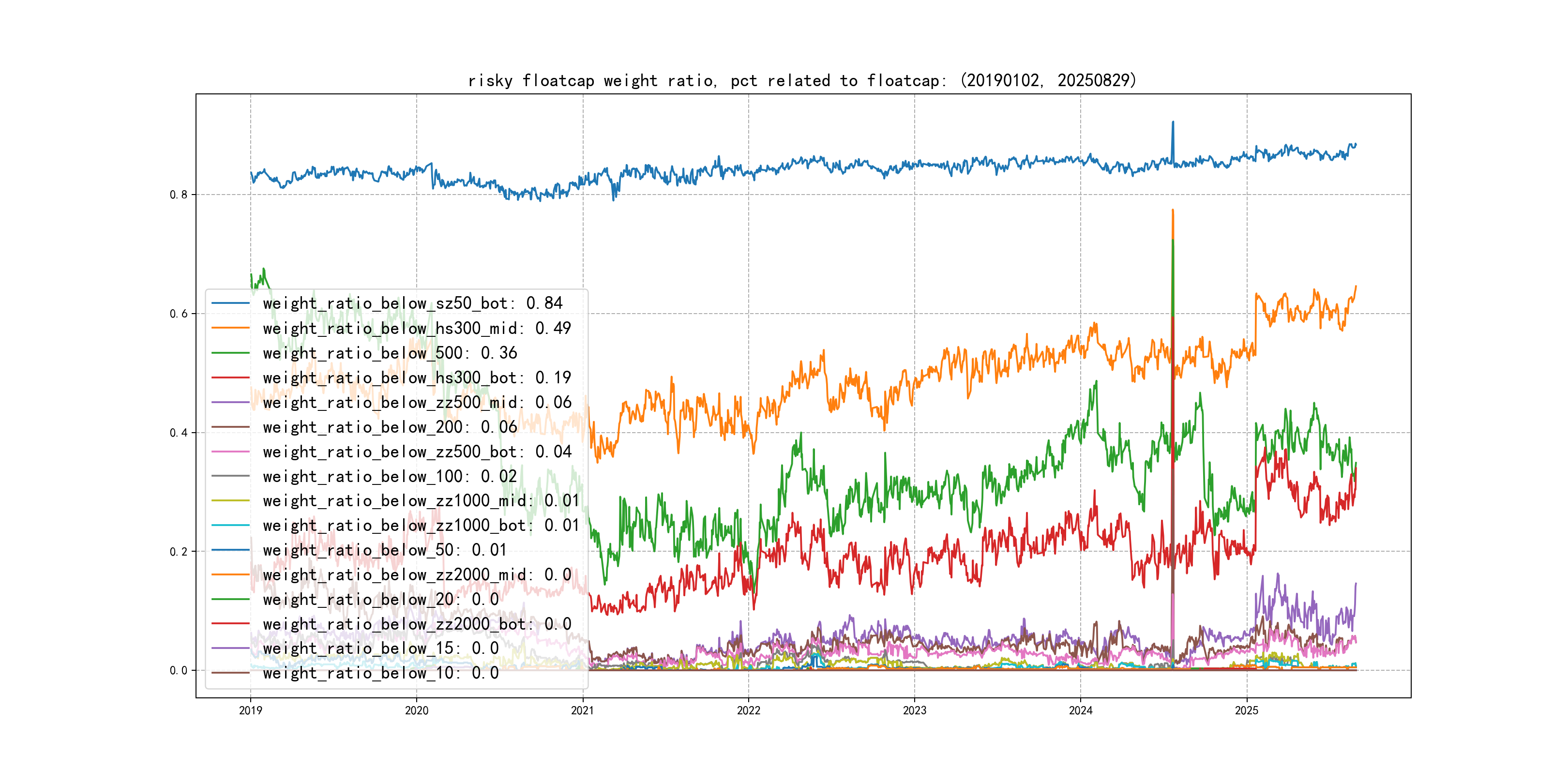Click the 2025 x-axis tick label
Screen dimensions: 1568x784
click(x=1246, y=710)
